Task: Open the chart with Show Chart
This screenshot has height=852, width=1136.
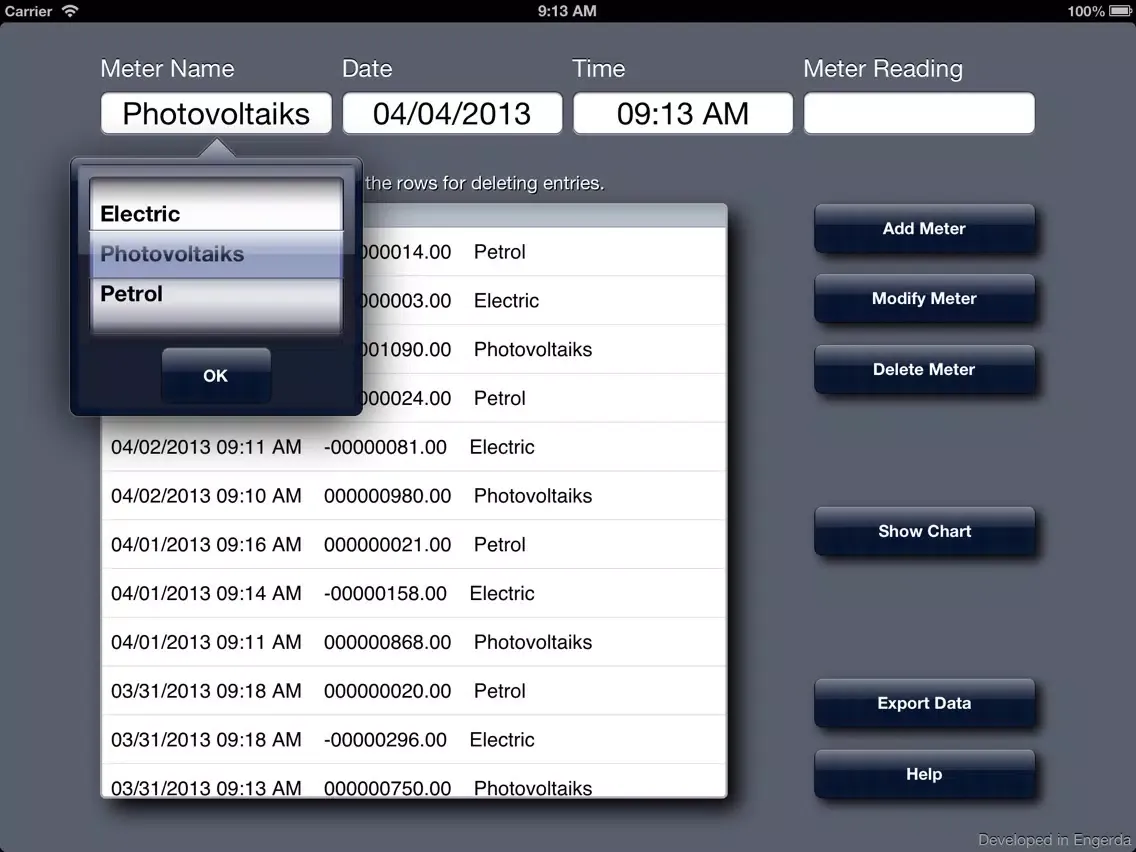Action: [x=924, y=531]
